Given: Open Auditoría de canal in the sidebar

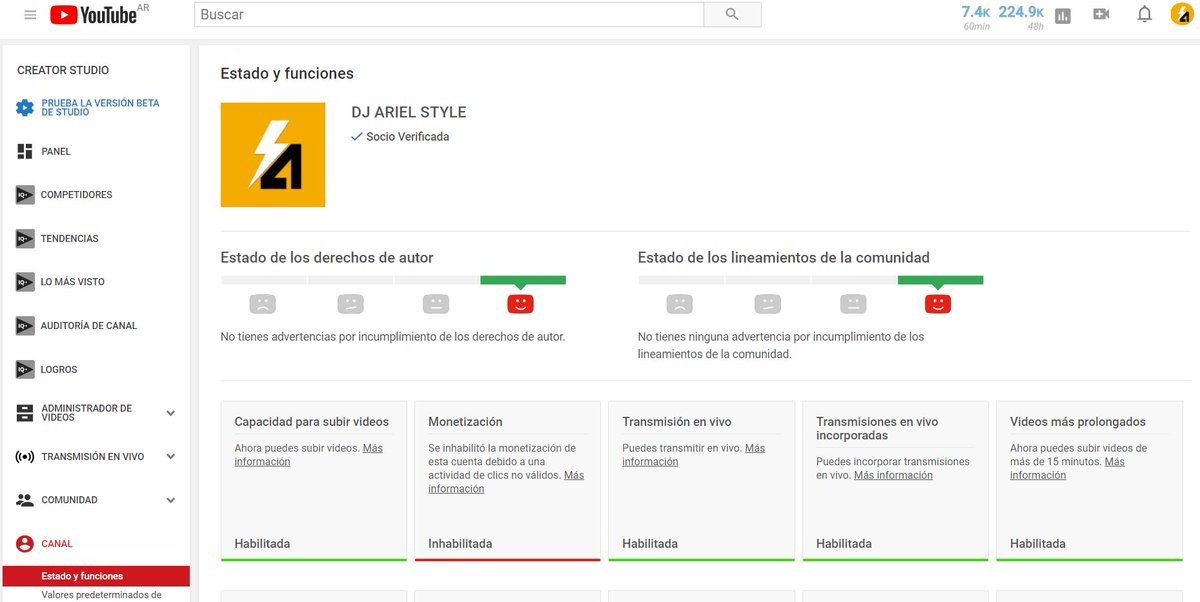Looking at the screenshot, I should pyautogui.click(x=89, y=326).
